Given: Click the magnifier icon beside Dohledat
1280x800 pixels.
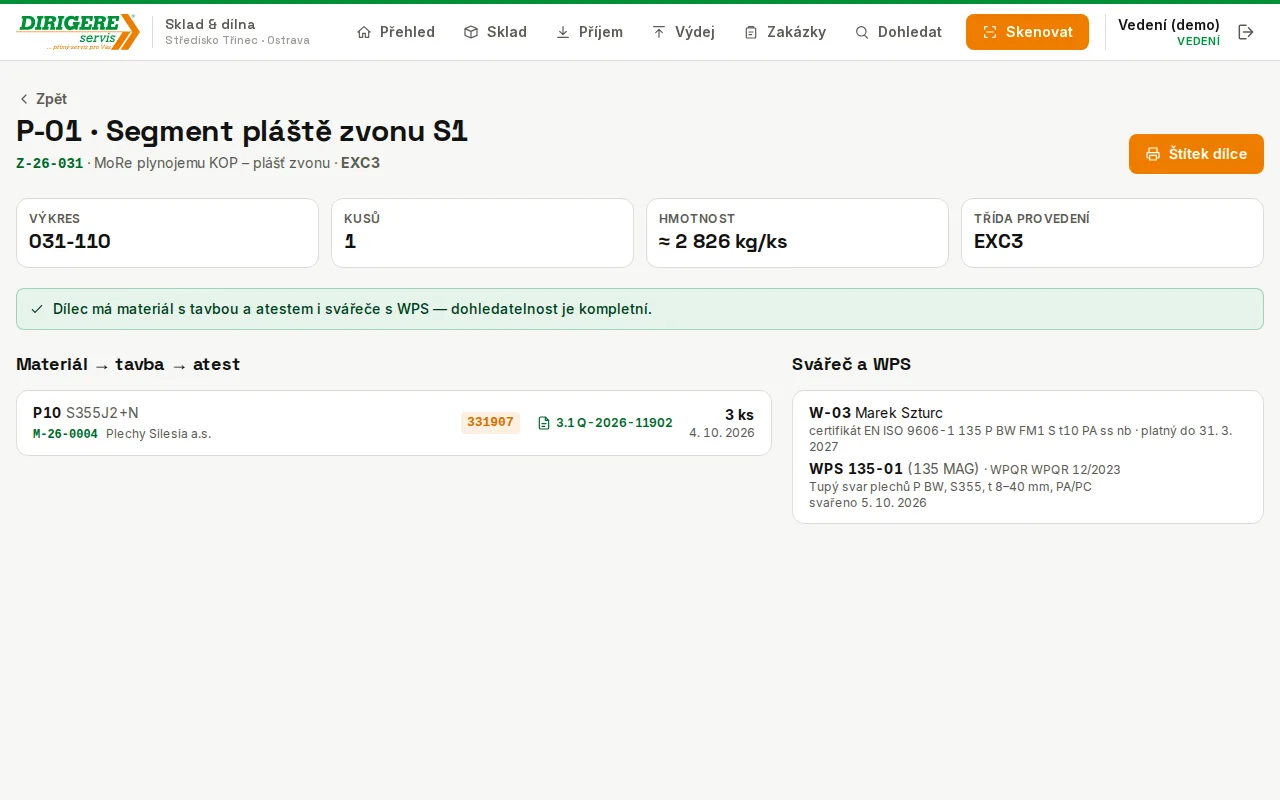Looking at the screenshot, I should click(x=862, y=32).
